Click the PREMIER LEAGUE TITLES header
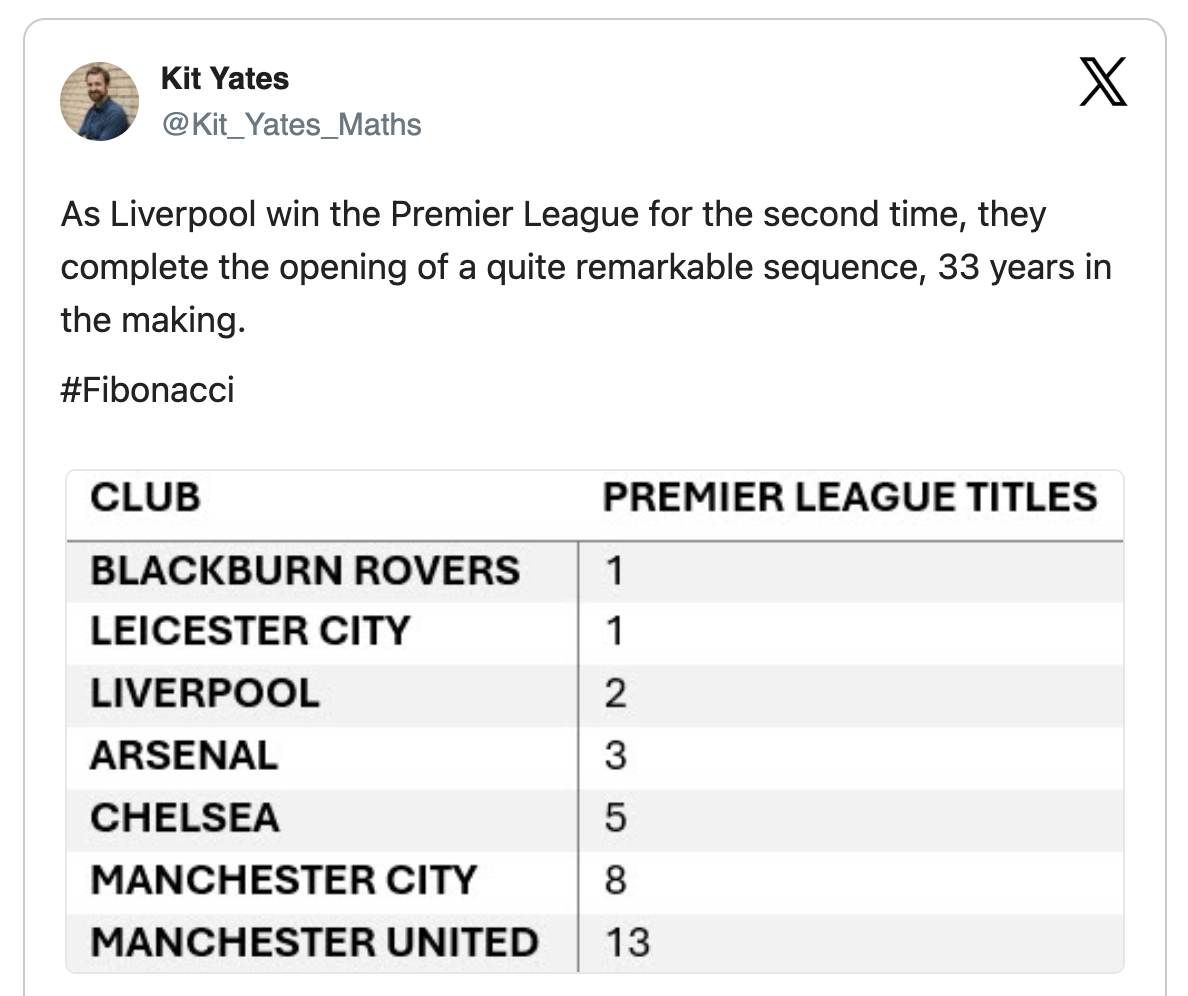The width and height of the screenshot is (1188, 996). 849,498
